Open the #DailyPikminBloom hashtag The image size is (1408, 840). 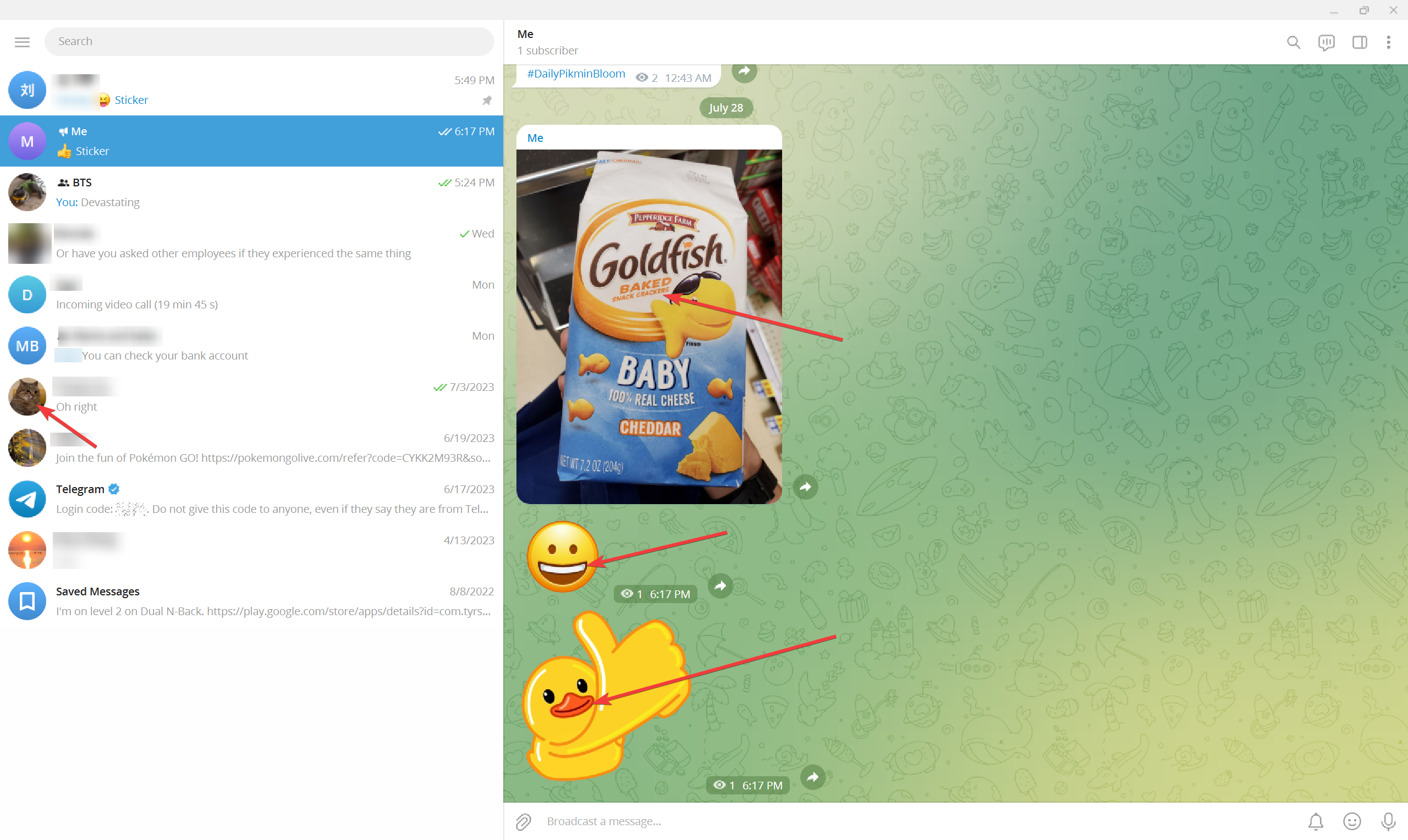[576, 73]
